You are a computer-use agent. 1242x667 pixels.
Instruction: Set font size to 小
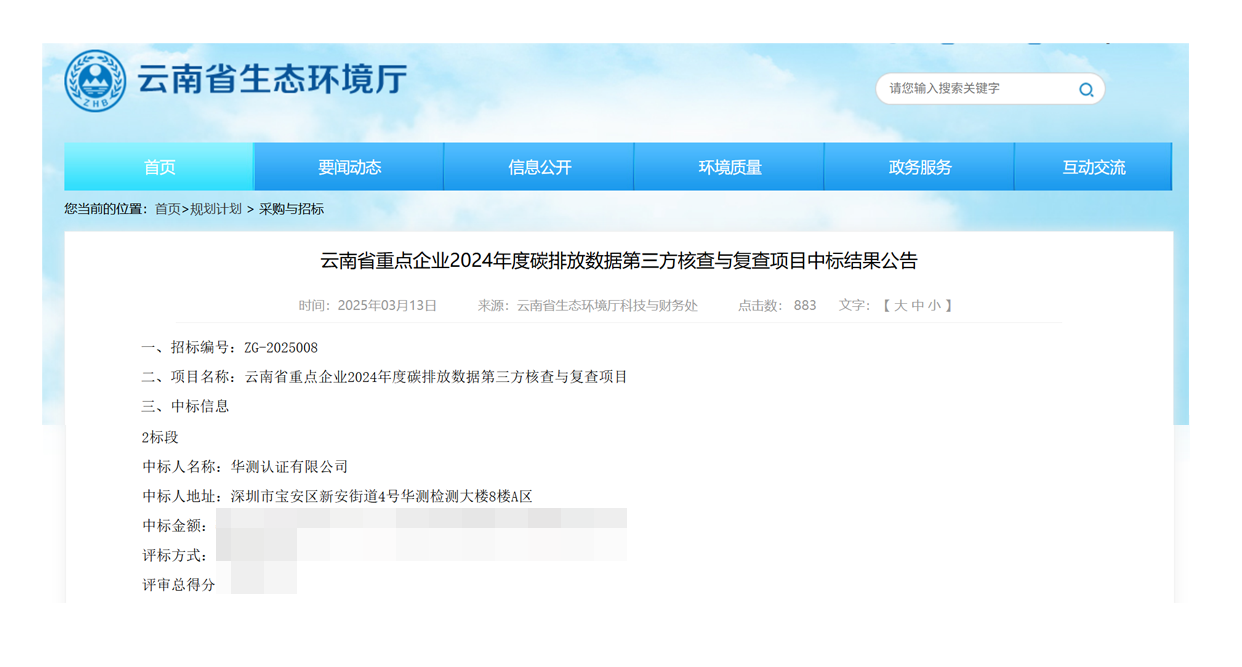click(934, 306)
